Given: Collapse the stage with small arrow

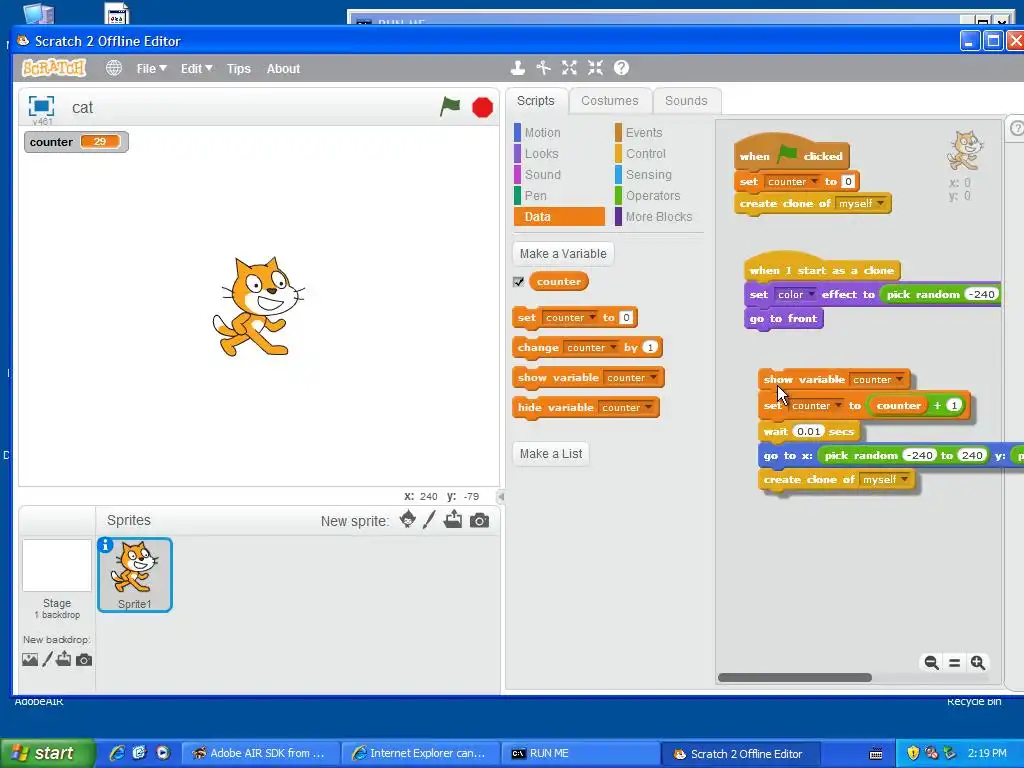Looking at the screenshot, I should coord(501,497).
